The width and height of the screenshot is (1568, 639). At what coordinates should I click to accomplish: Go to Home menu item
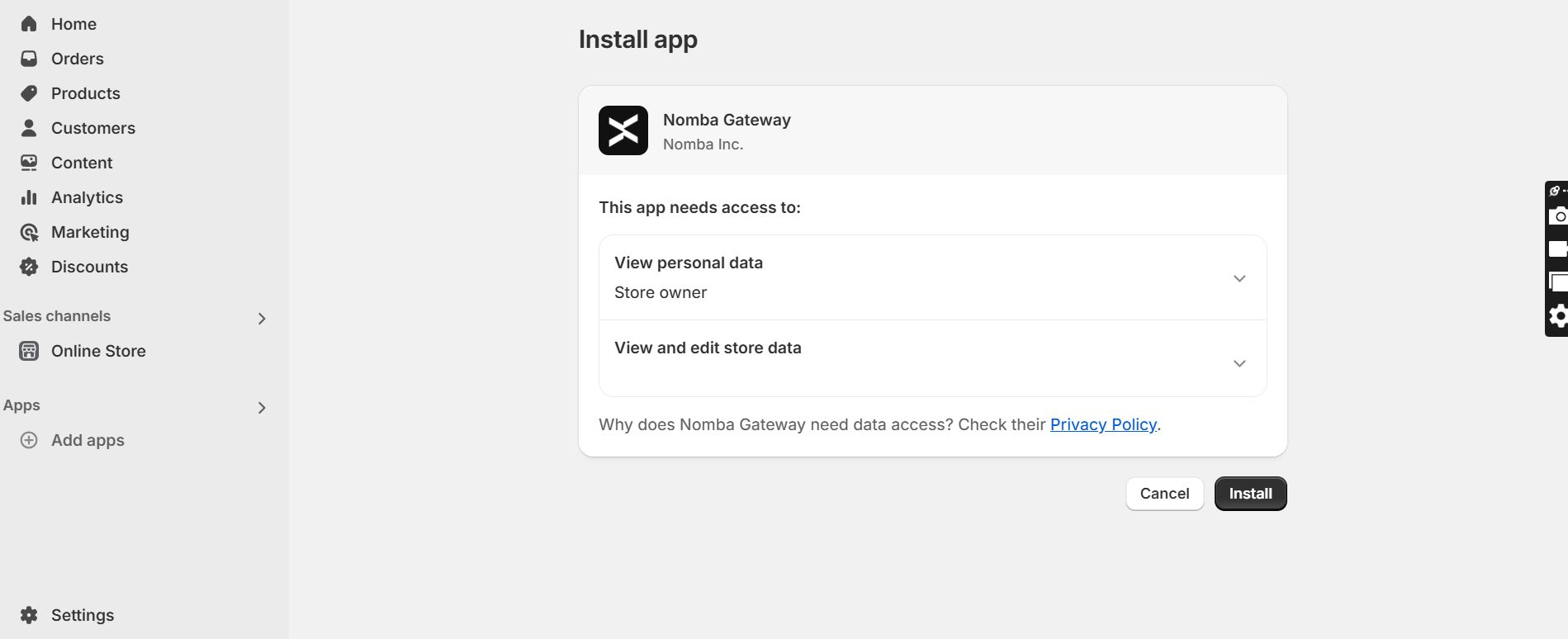pos(73,24)
